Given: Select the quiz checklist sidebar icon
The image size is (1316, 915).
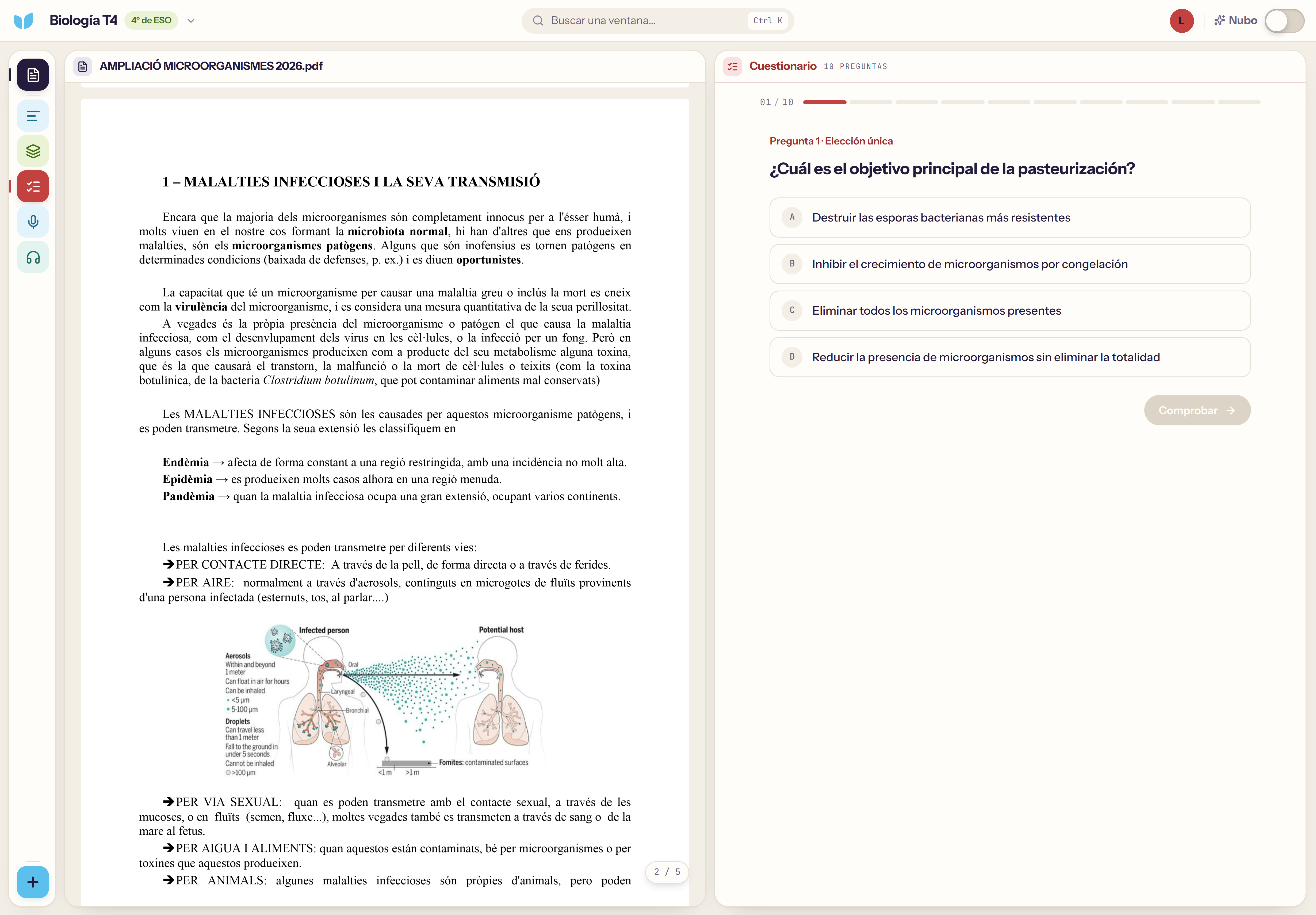Looking at the screenshot, I should 33,186.
